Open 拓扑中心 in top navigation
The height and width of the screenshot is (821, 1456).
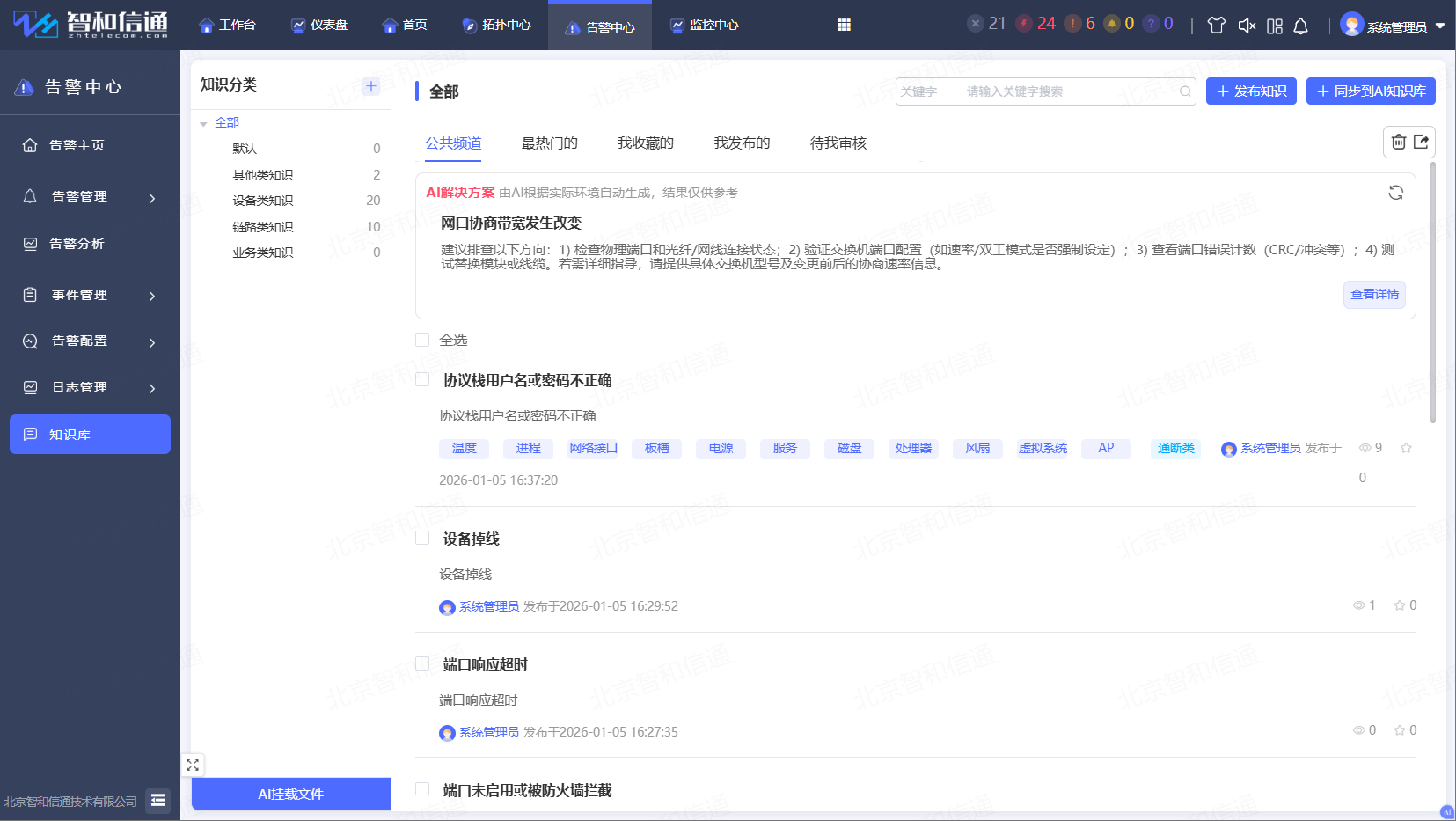pos(497,26)
